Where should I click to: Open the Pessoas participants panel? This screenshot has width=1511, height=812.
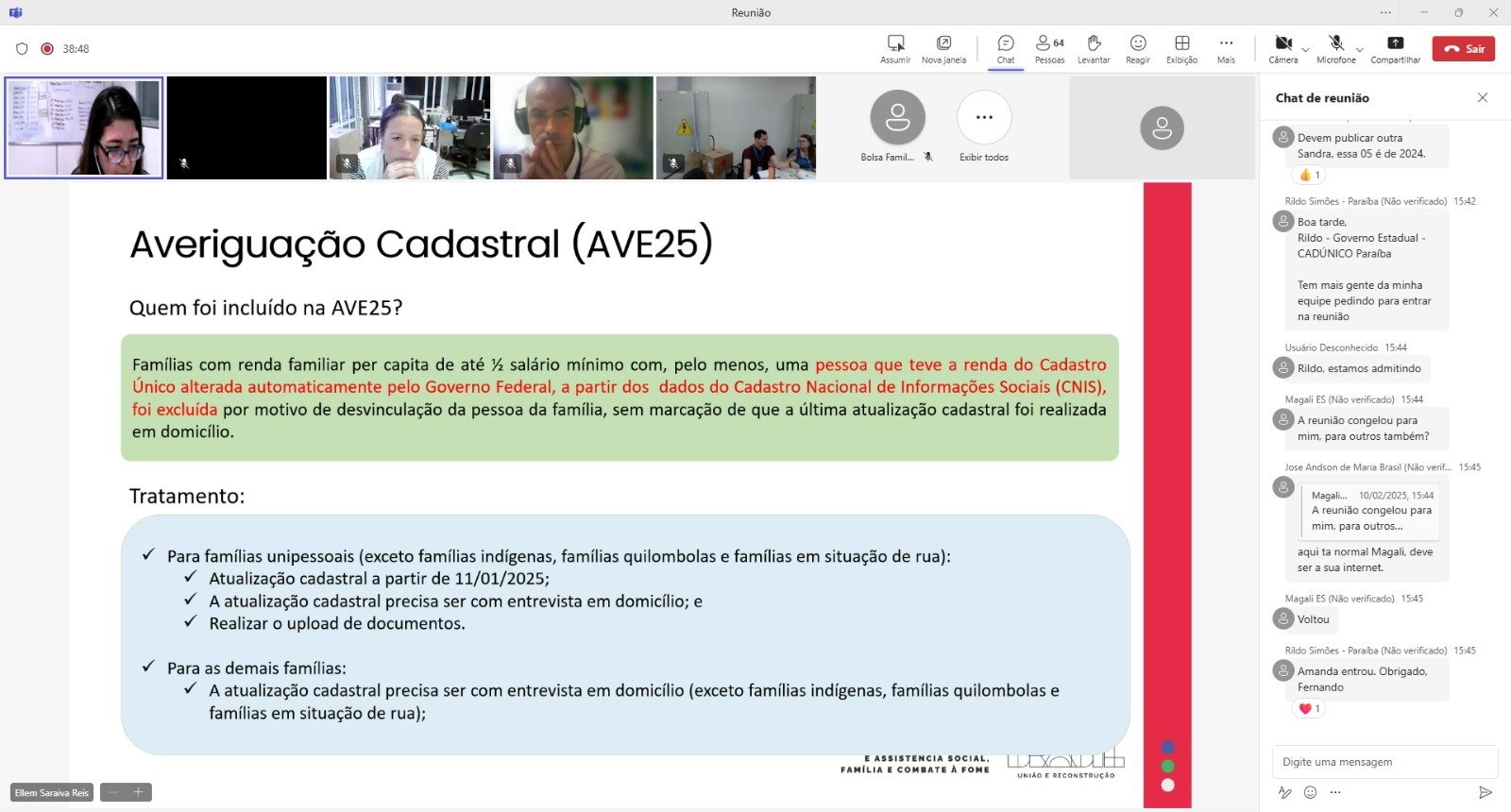(x=1048, y=49)
